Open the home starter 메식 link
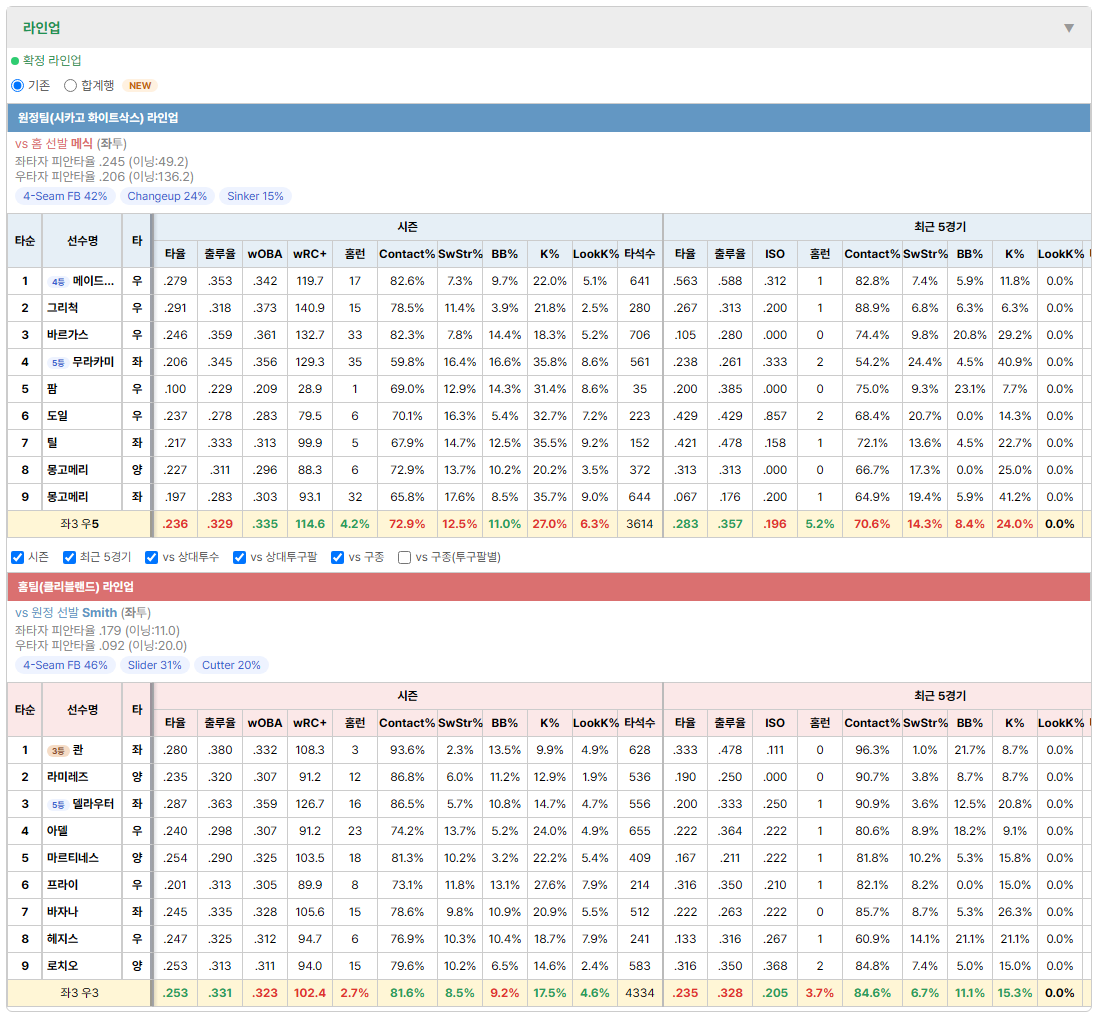1098x1018 pixels. pos(82,144)
